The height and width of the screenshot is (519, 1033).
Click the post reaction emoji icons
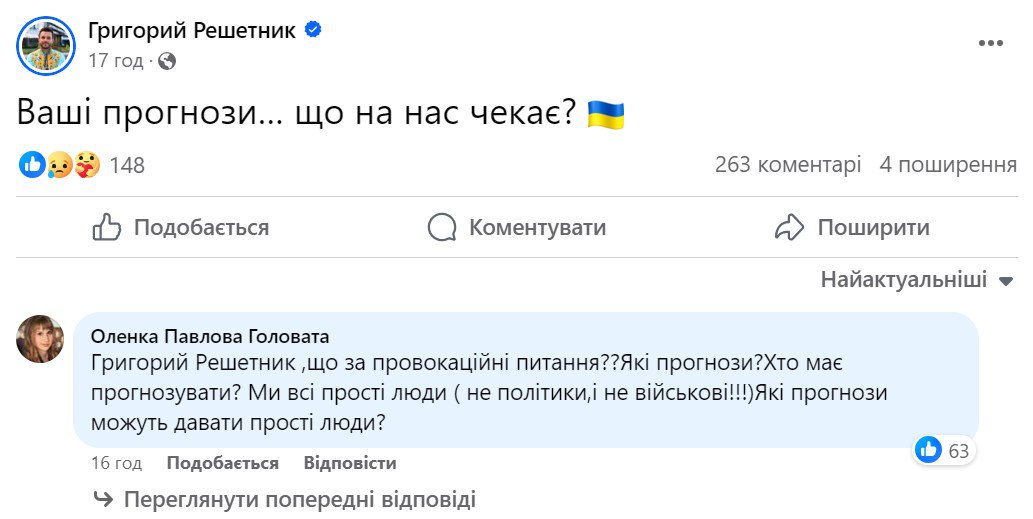click(59, 165)
